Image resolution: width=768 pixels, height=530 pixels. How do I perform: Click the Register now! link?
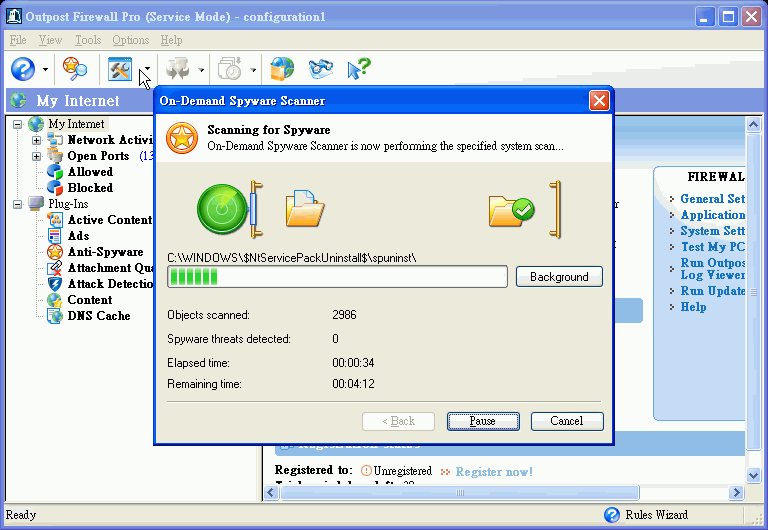click(x=494, y=472)
